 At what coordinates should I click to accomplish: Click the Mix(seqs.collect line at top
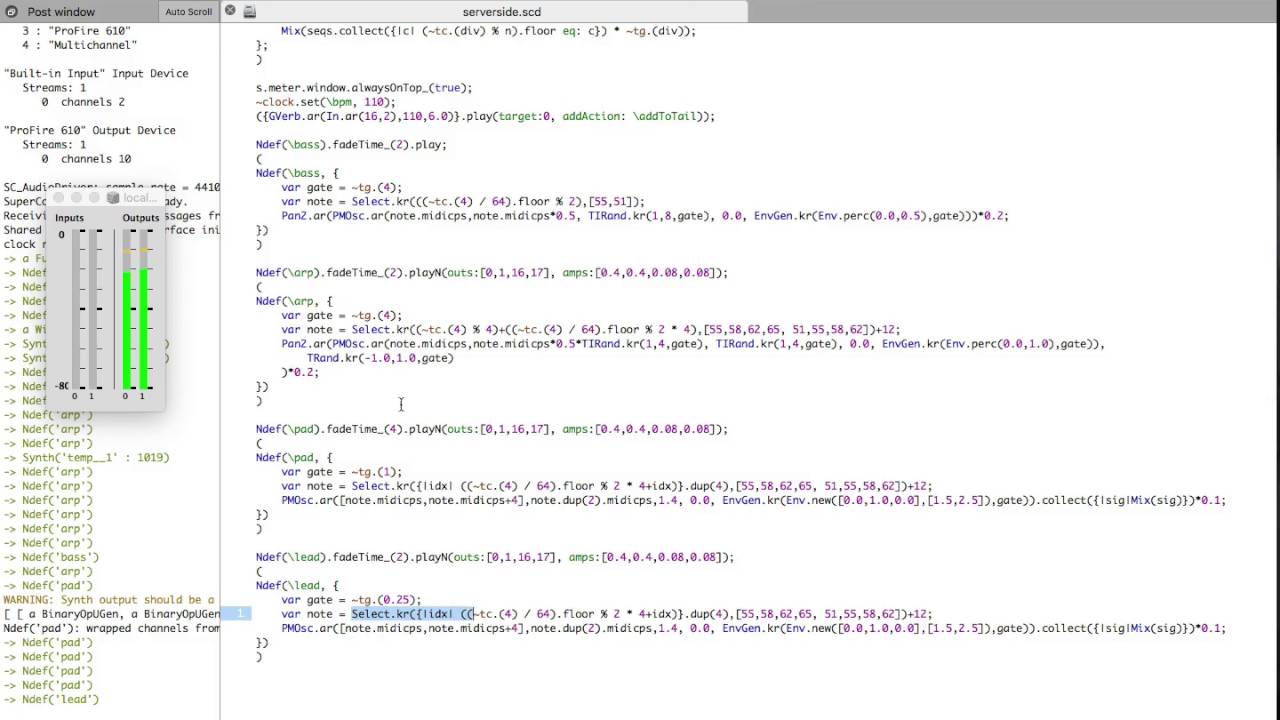[488, 31]
